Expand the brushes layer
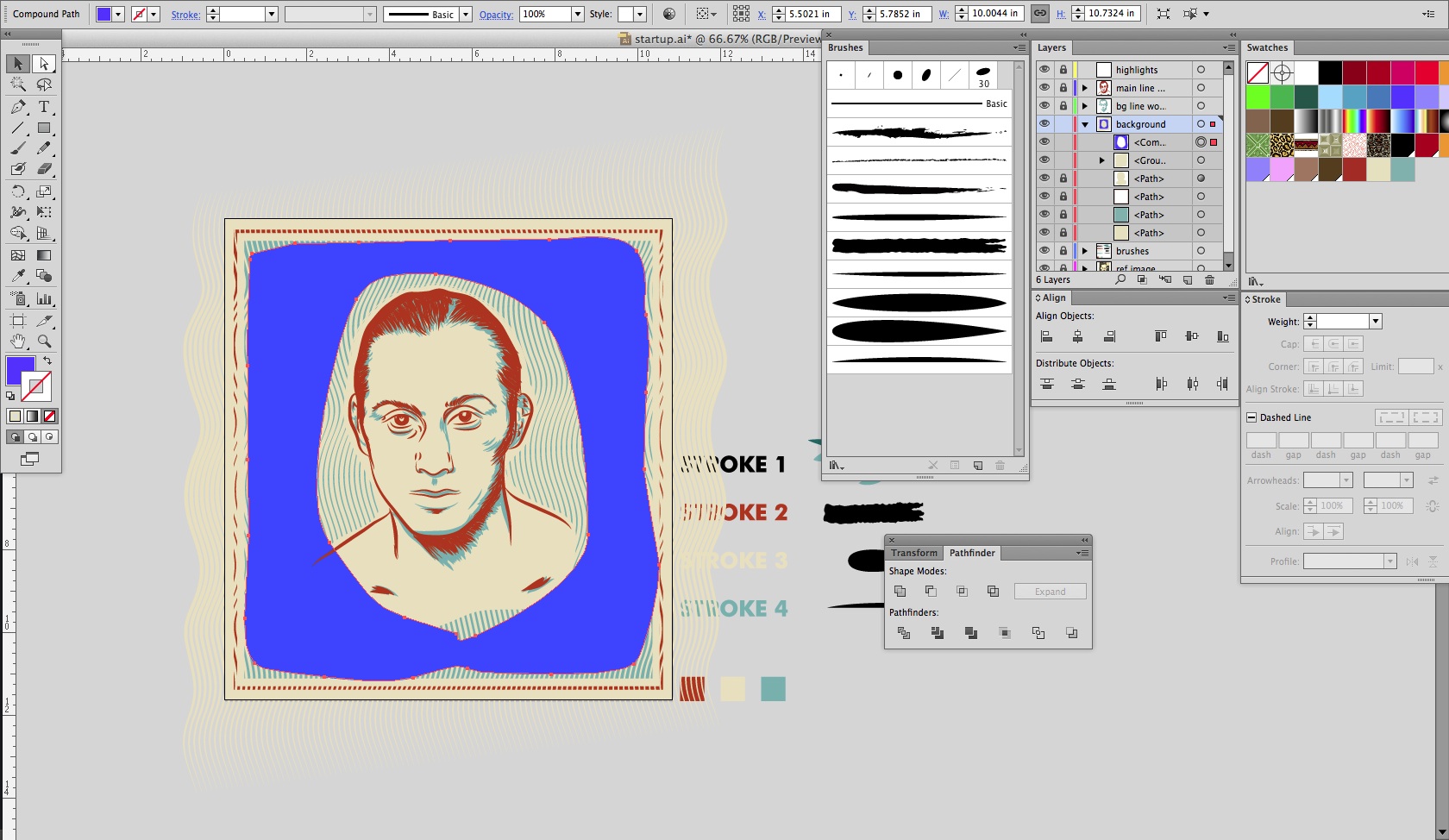 coord(1085,251)
